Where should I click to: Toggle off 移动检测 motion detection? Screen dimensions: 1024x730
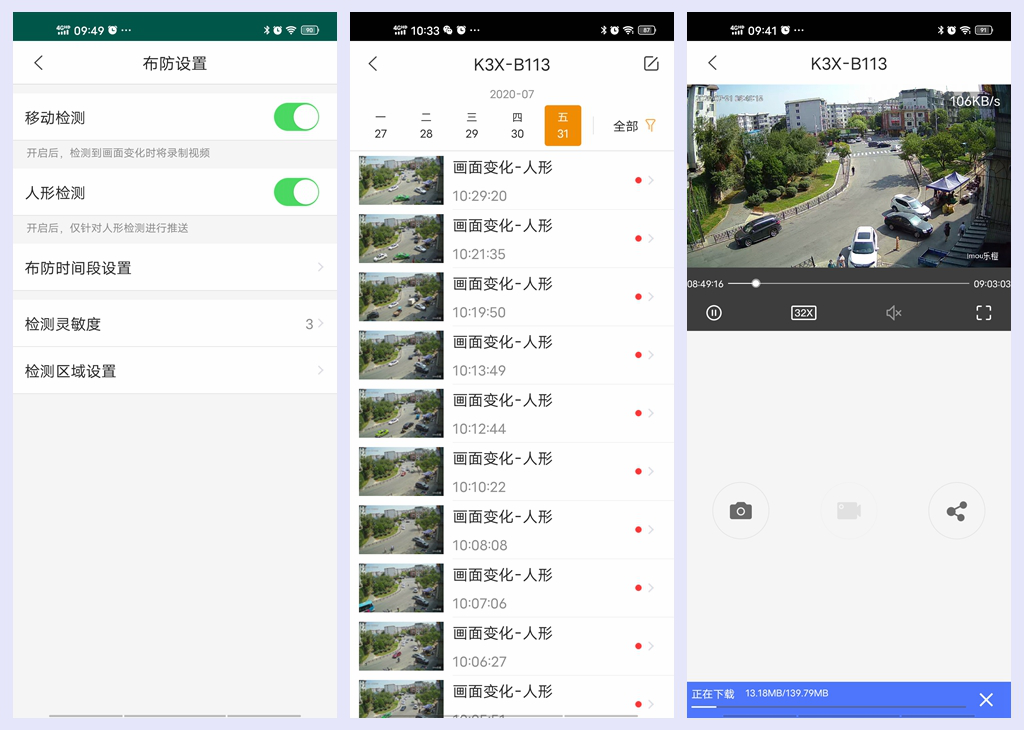tap(296, 117)
